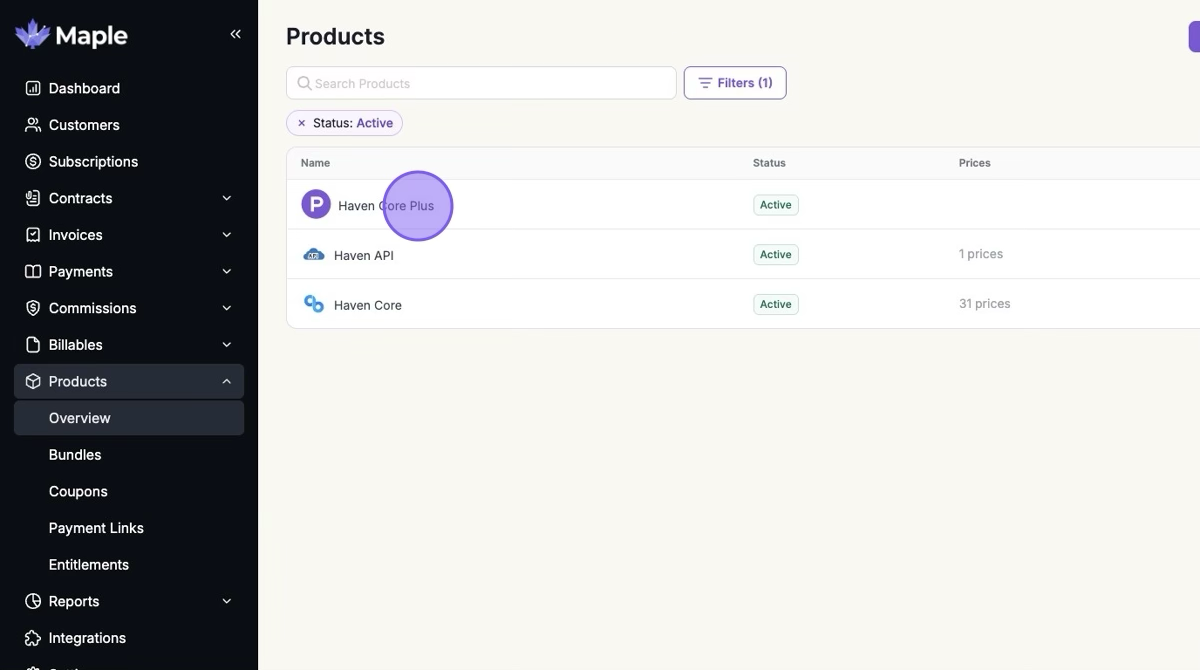
Task: Remove the Status: Active filter chip
Action: coord(301,123)
